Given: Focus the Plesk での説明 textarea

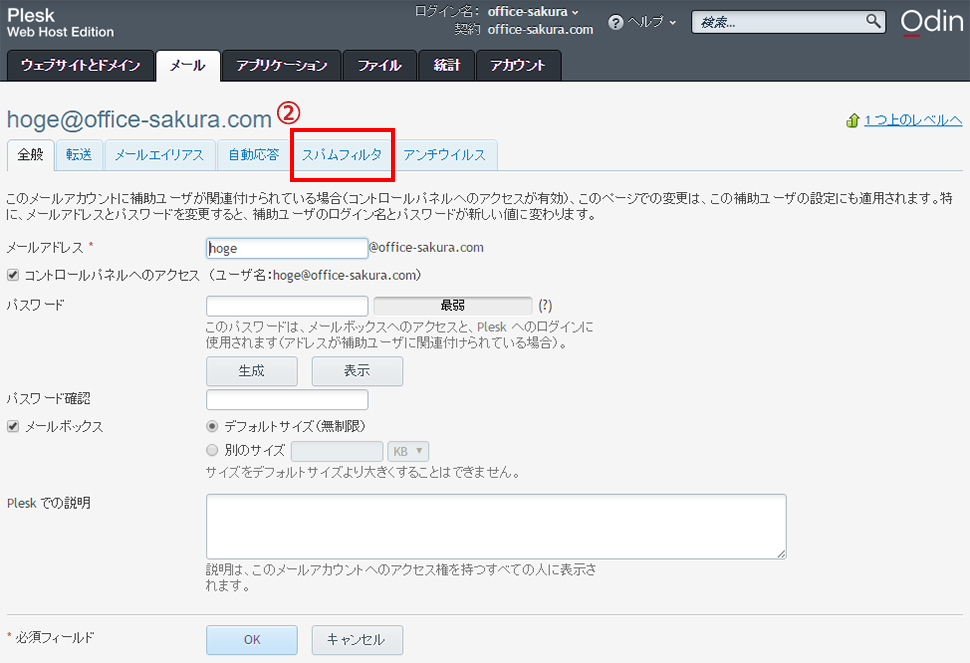Looking at the screenshot, I should click(x=496, y=526).
